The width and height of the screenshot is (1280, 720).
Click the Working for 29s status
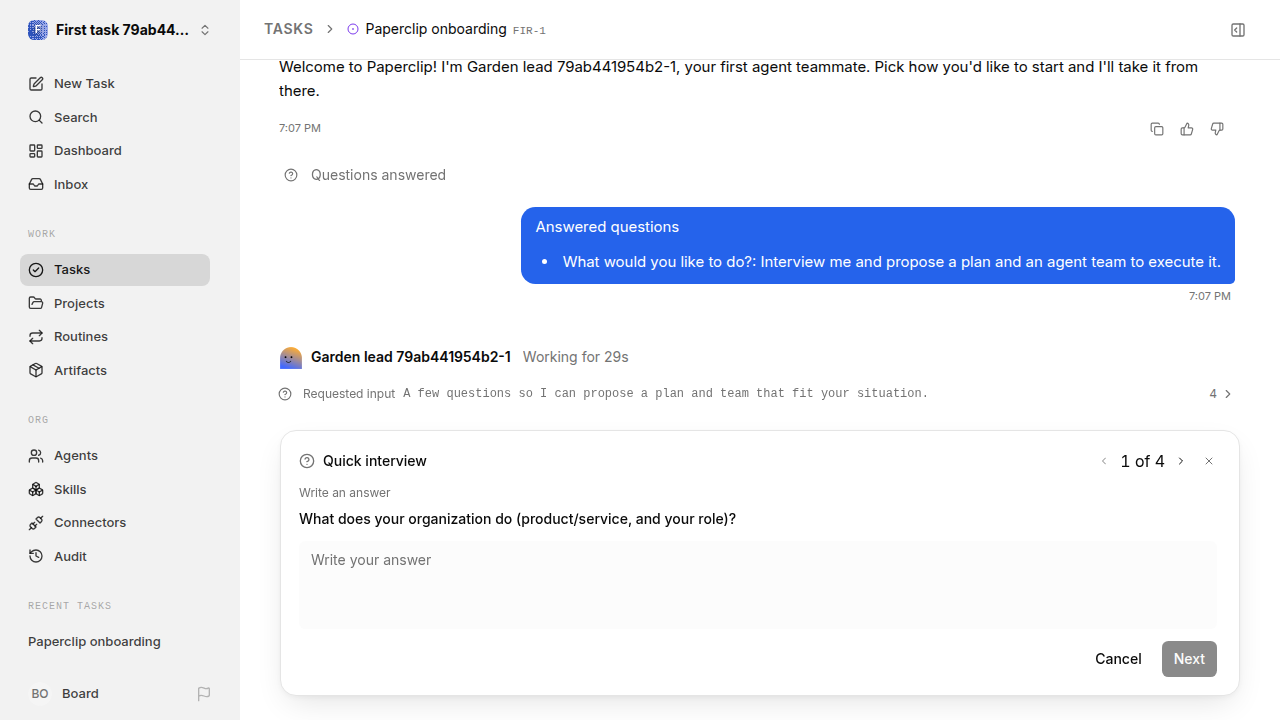pyautogui.click(x=575, y=357)
